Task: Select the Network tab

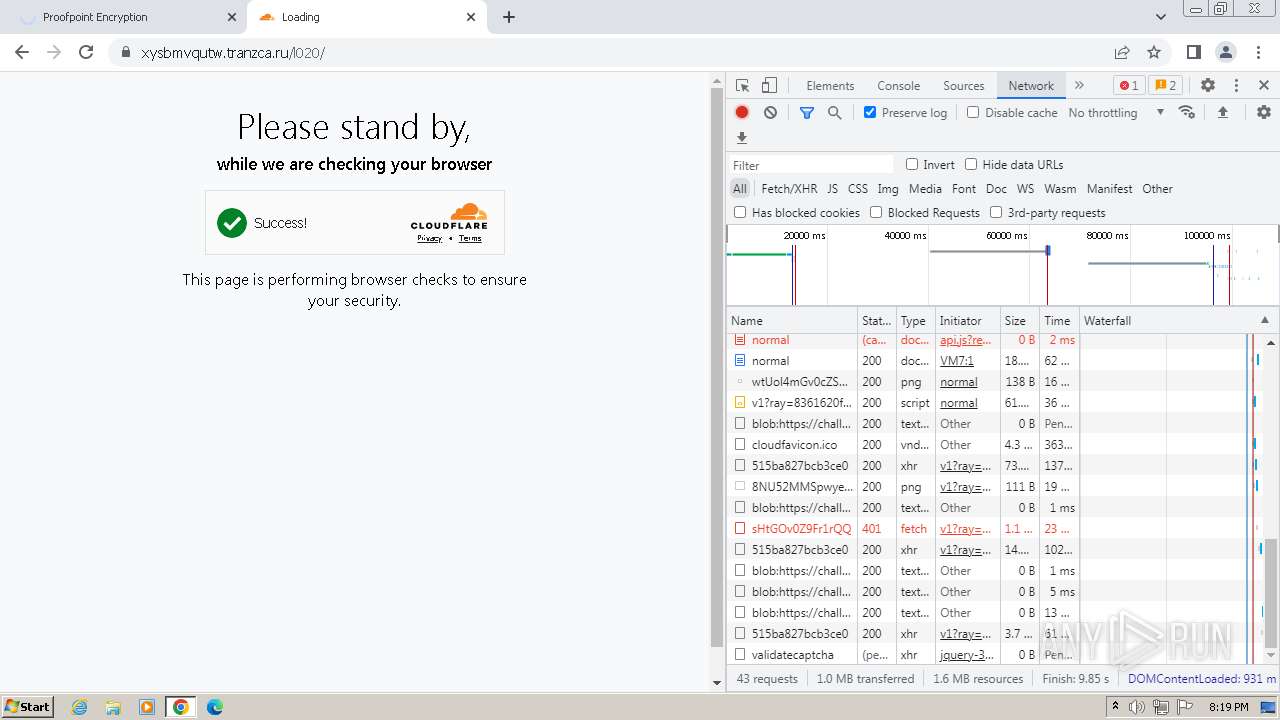Action: (1031, 86)
